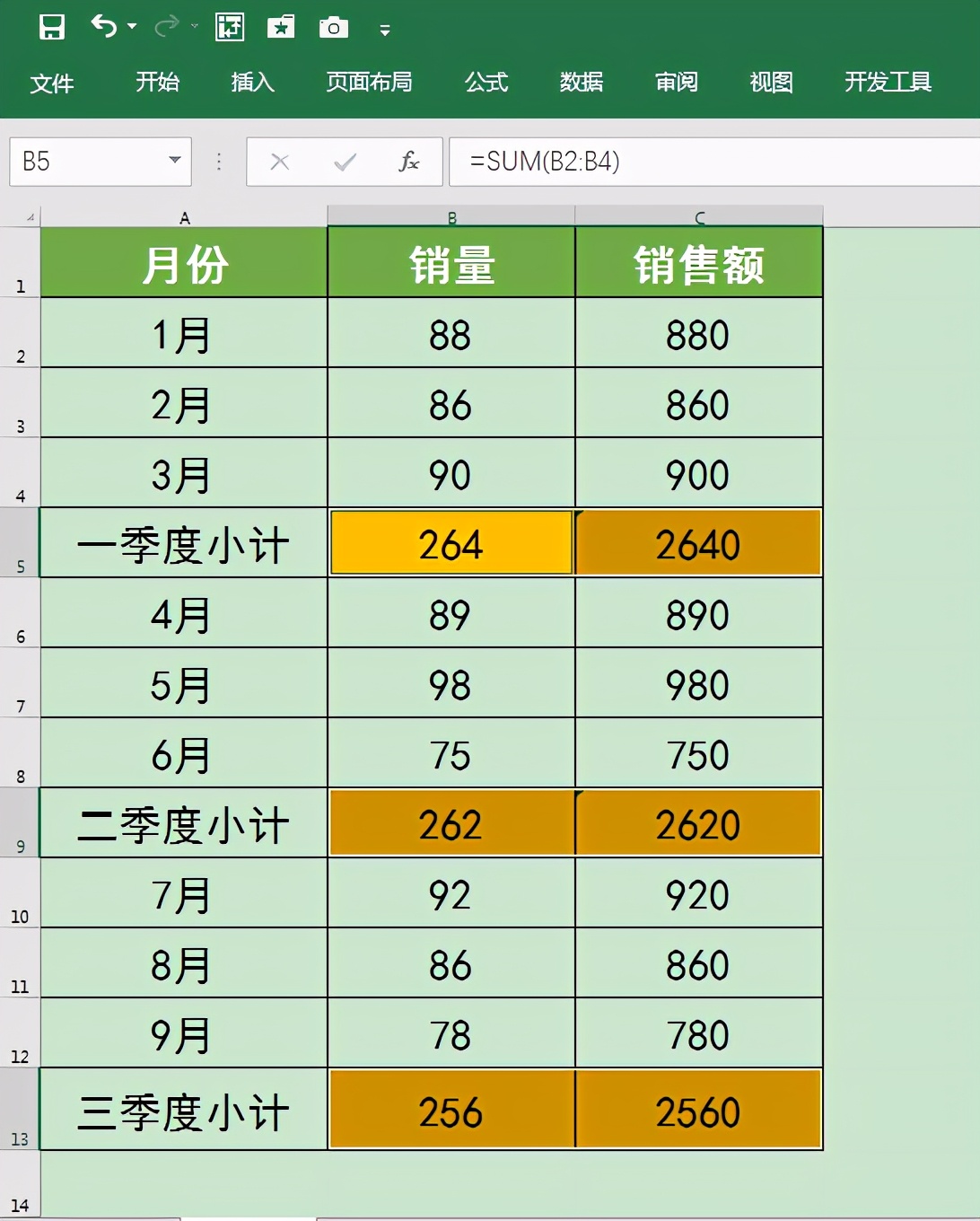Click the 销售额 header cell
The image size is (980, 1221).
(x=699, y=262)
